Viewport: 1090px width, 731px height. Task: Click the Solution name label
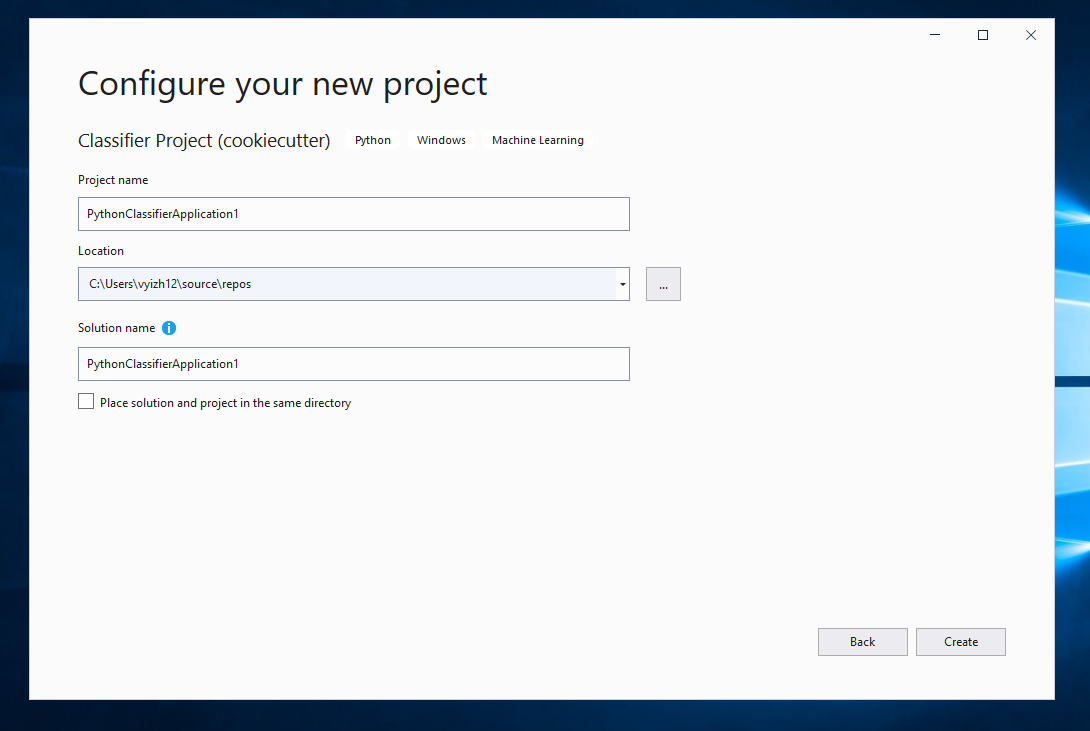click(x=117, y=328)
